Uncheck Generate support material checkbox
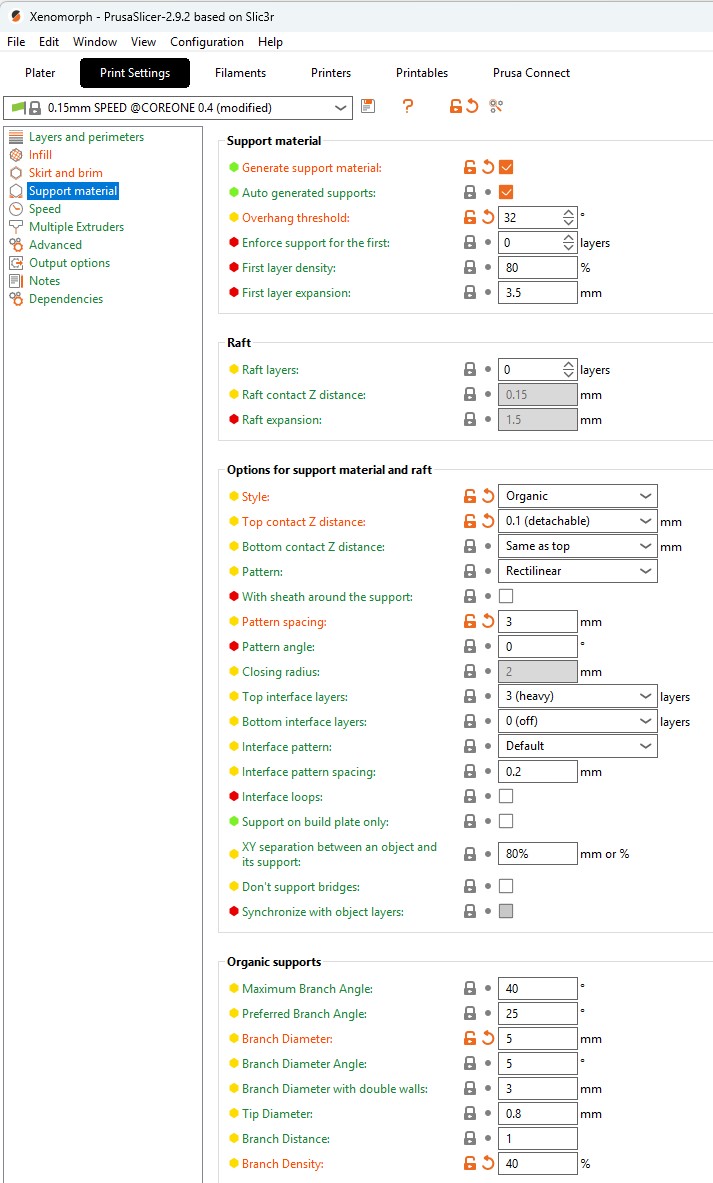Screen dimensions: 713x1183 pos(506,167)
